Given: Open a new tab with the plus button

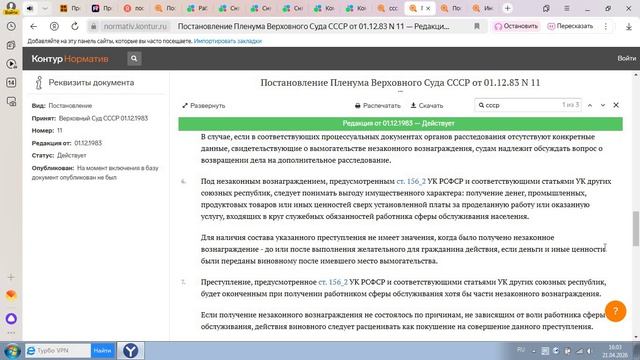Looking at the screenshot, I should [507, 8].
